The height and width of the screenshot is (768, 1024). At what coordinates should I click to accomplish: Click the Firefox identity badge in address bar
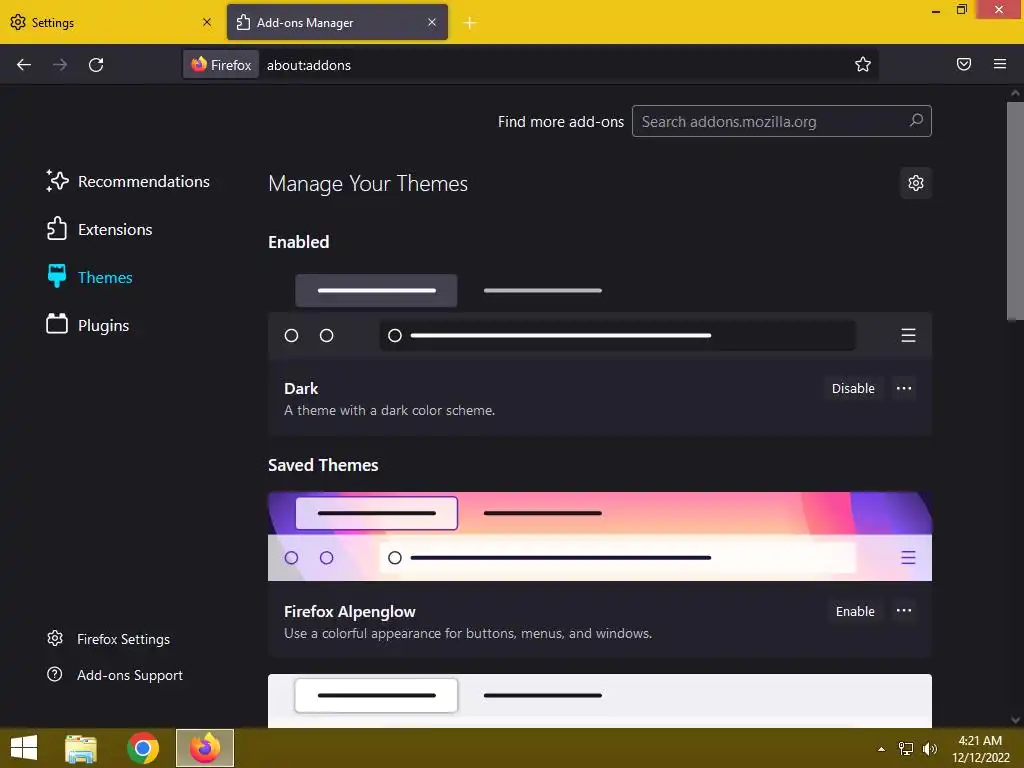click(221, 65)
